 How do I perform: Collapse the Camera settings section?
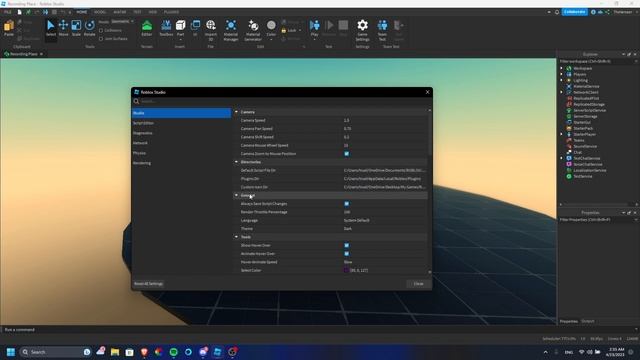point(236,112)
